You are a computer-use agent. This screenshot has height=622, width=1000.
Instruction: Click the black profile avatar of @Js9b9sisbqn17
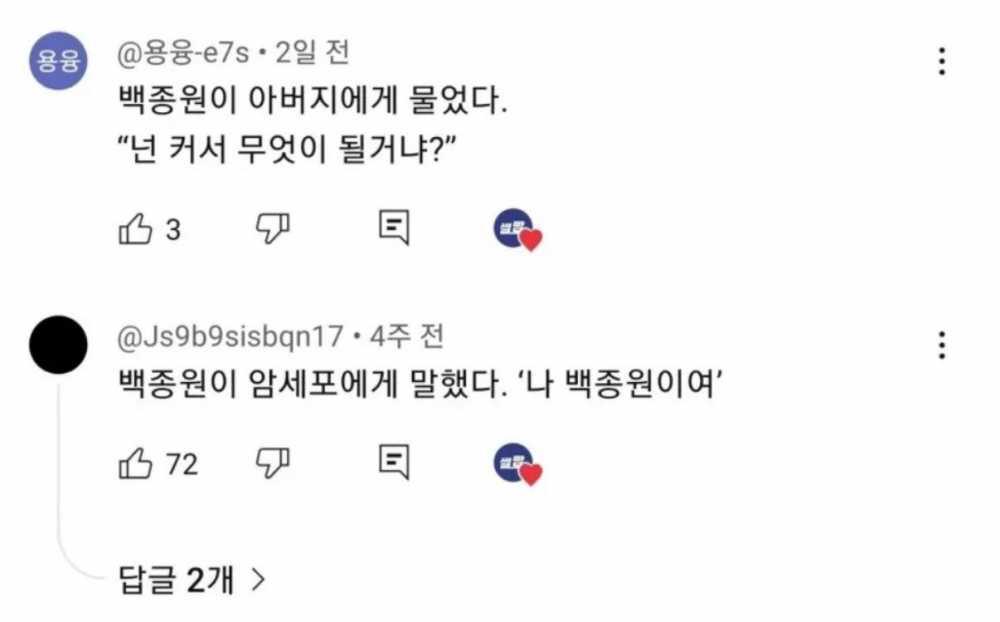59,343
